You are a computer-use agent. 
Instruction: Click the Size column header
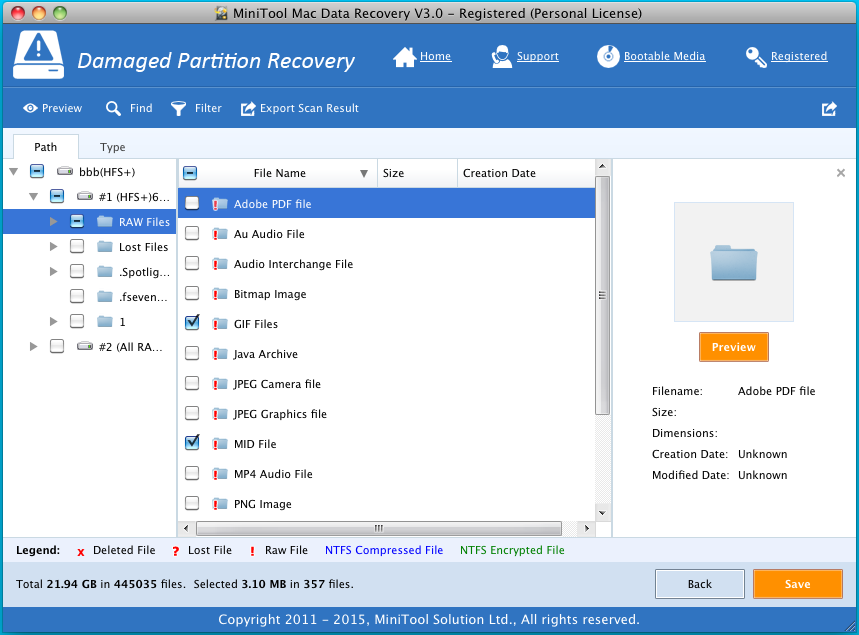[x=417, y=173]
